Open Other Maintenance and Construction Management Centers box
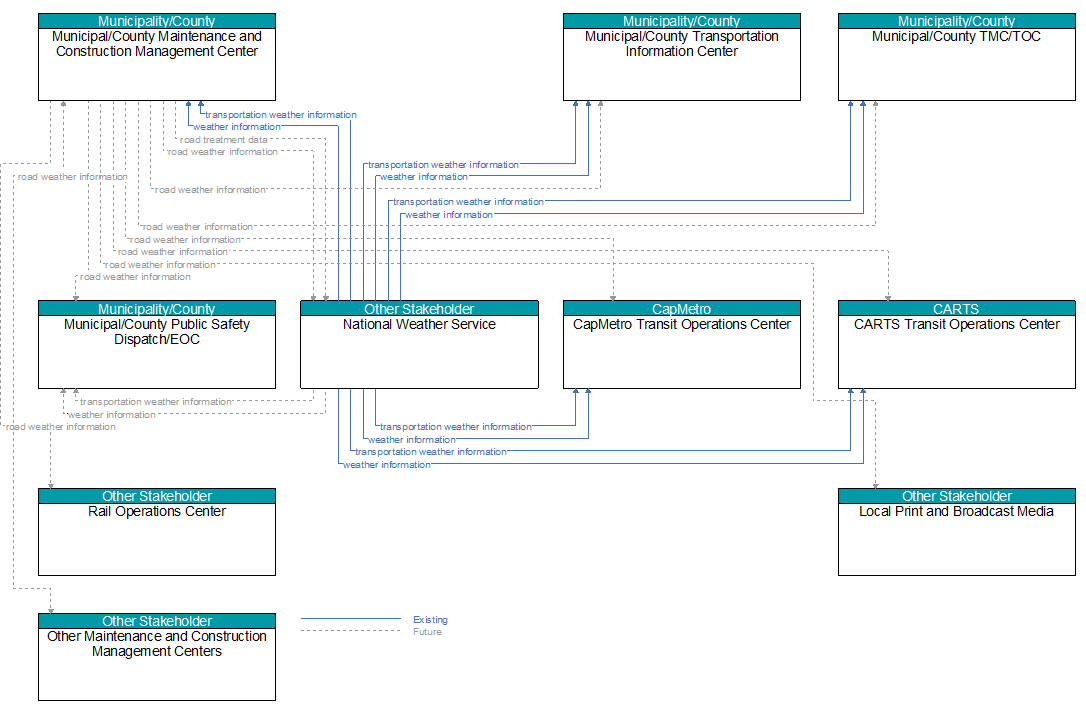This screenshot has width=1086, height=714. click(157, 657)
